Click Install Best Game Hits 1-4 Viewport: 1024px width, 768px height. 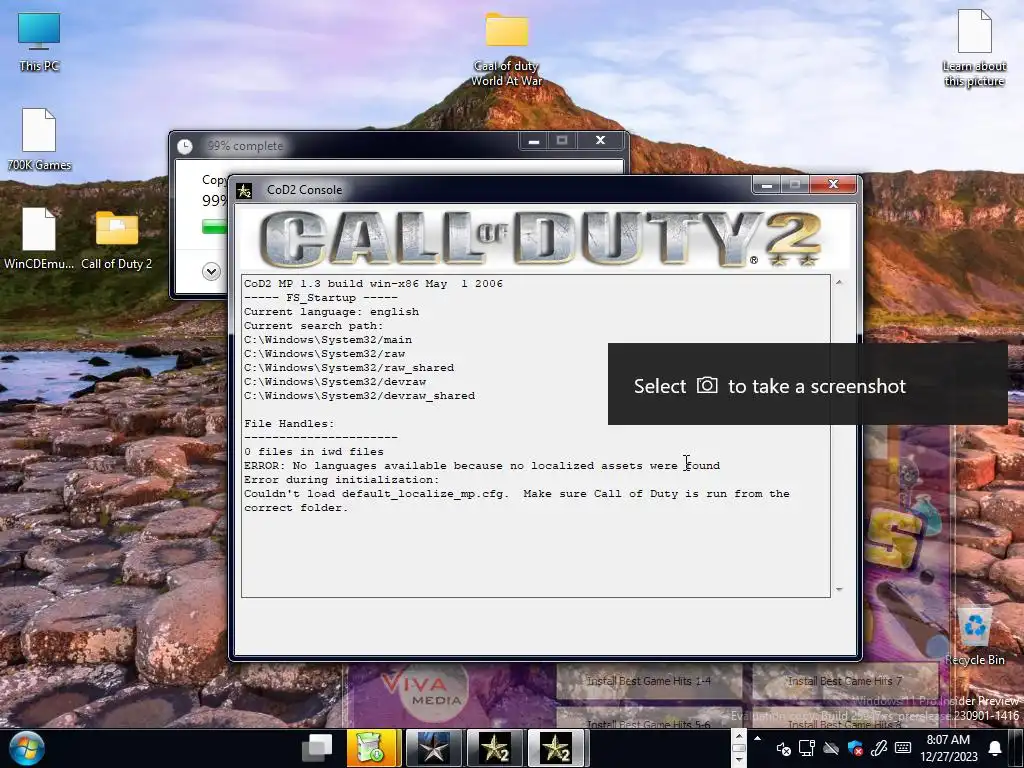[648, 680]
